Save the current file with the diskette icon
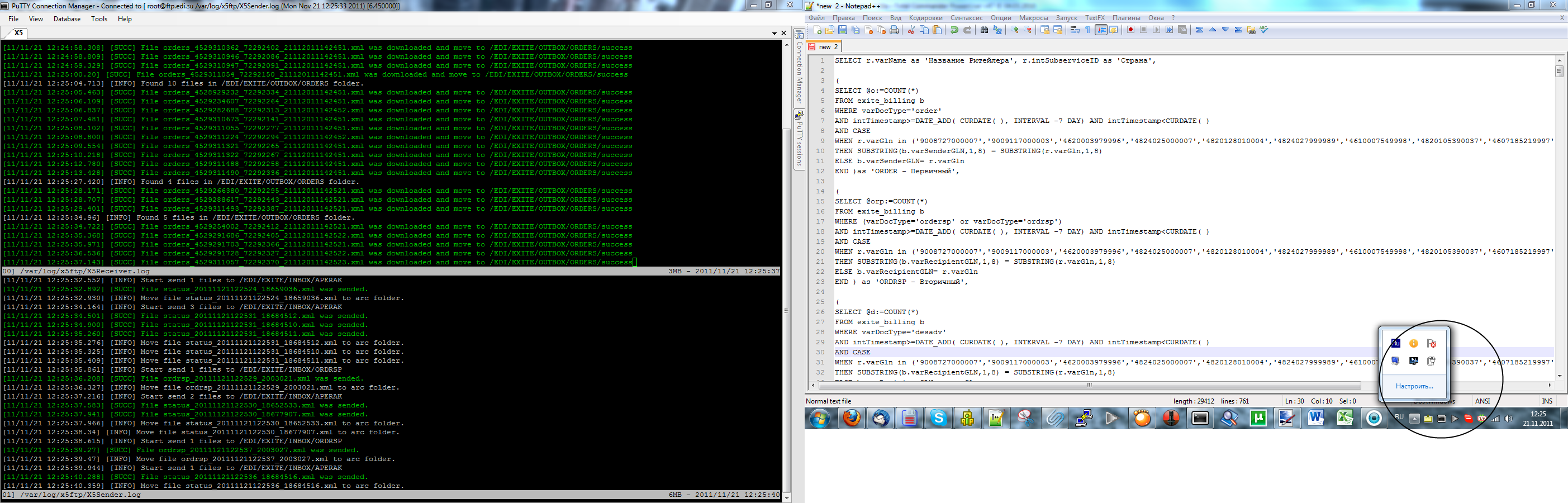The image size is (1568, 503). click(x=843, y=30)
